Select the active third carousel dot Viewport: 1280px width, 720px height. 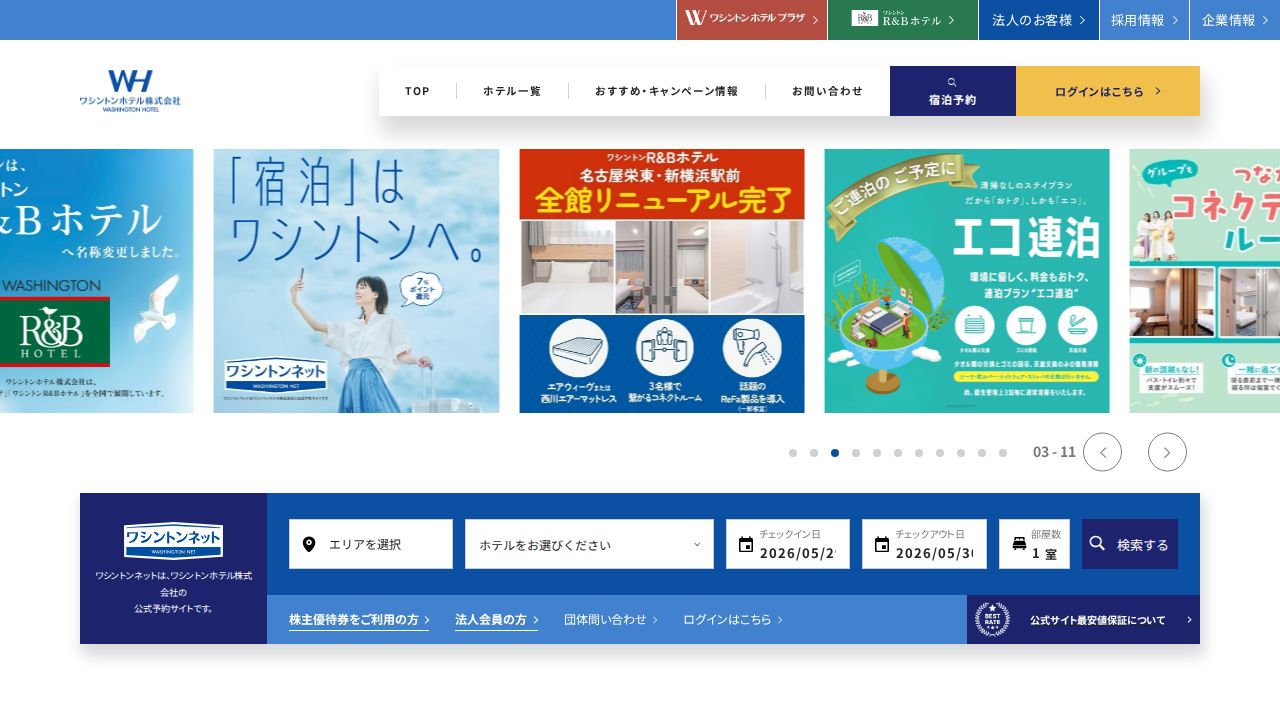[x=835, y=453]
